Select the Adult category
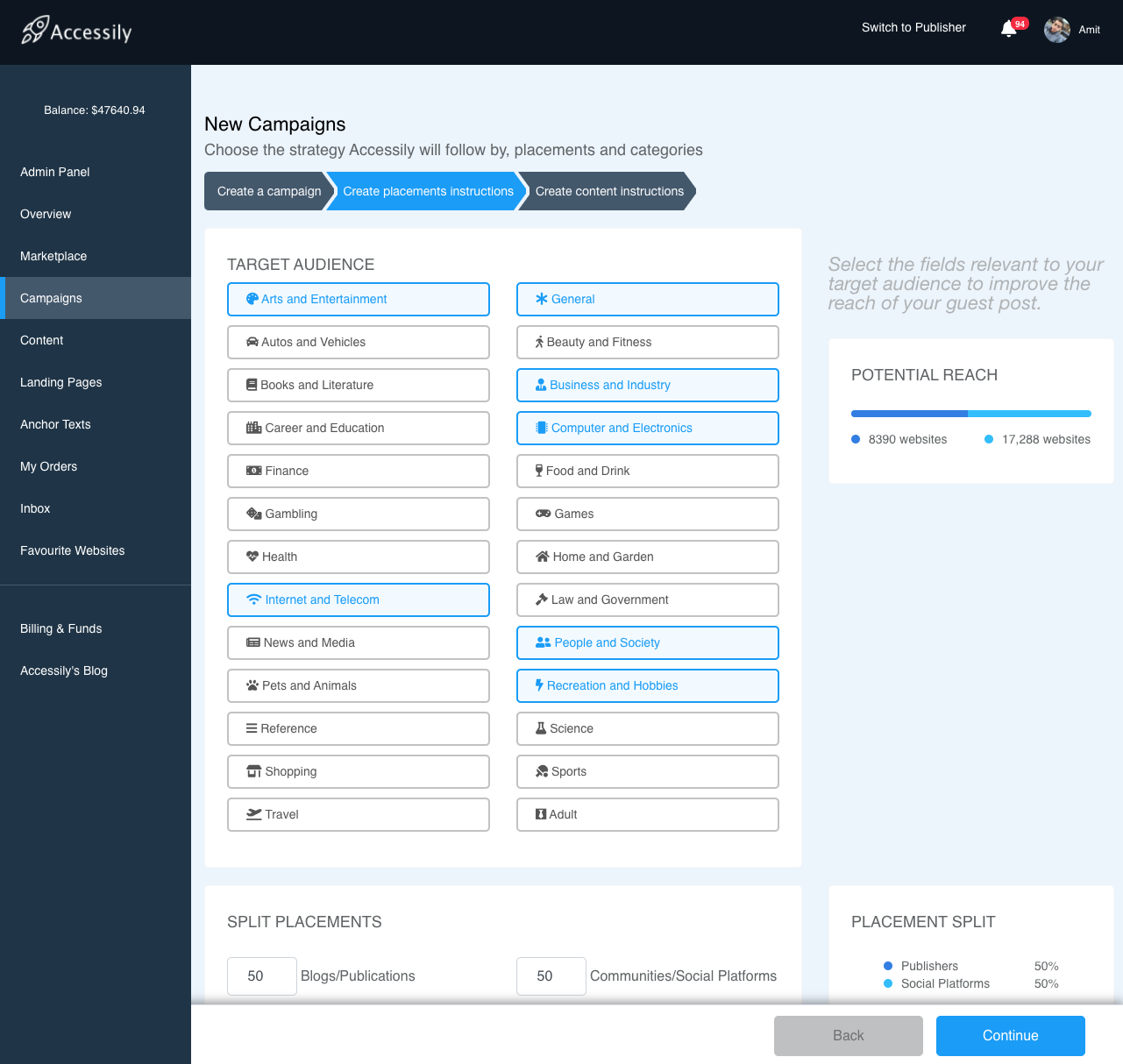The image size is (1123, 1064). [648, 815]
